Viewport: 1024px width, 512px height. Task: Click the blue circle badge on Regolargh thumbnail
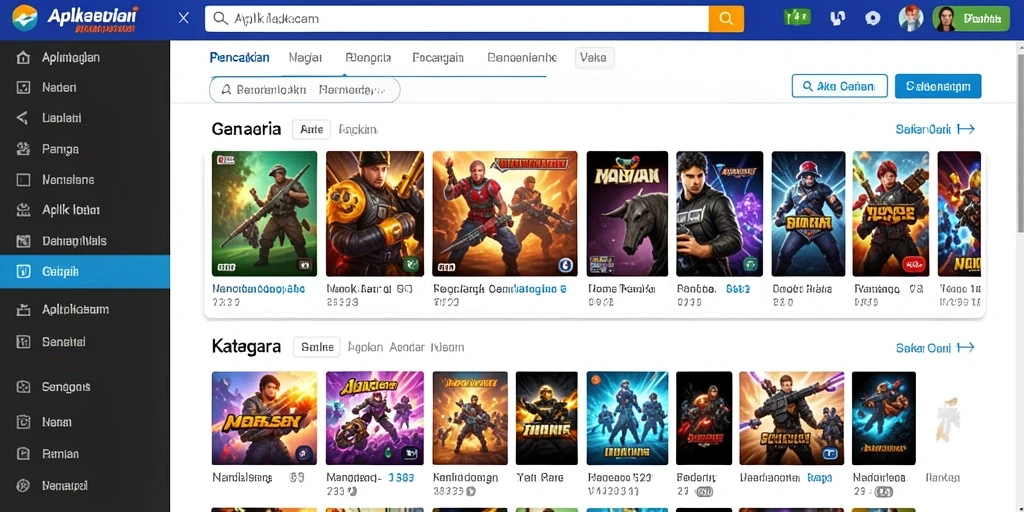pyautogui.click(x=566, y=264)
